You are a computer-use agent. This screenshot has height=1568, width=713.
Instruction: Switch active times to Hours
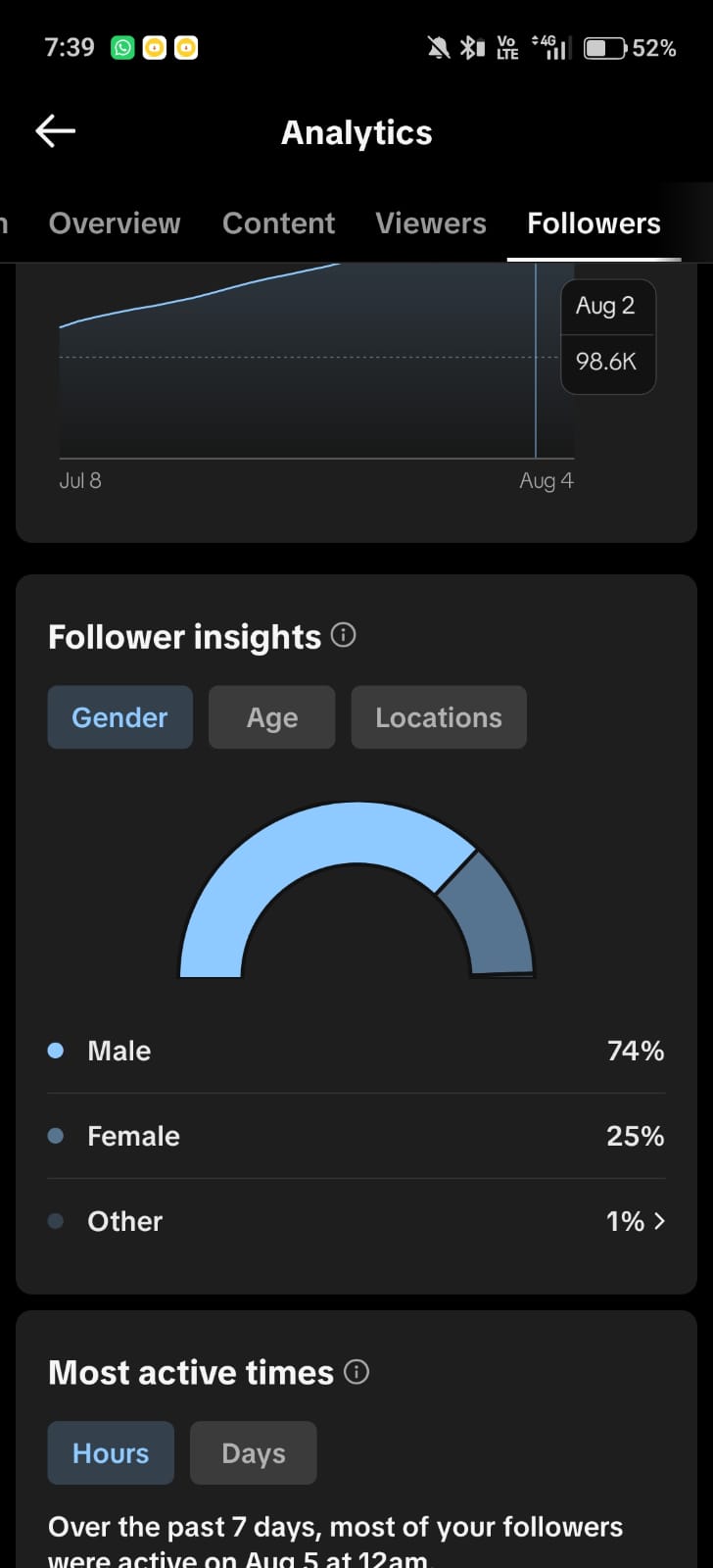[111, 1452]
